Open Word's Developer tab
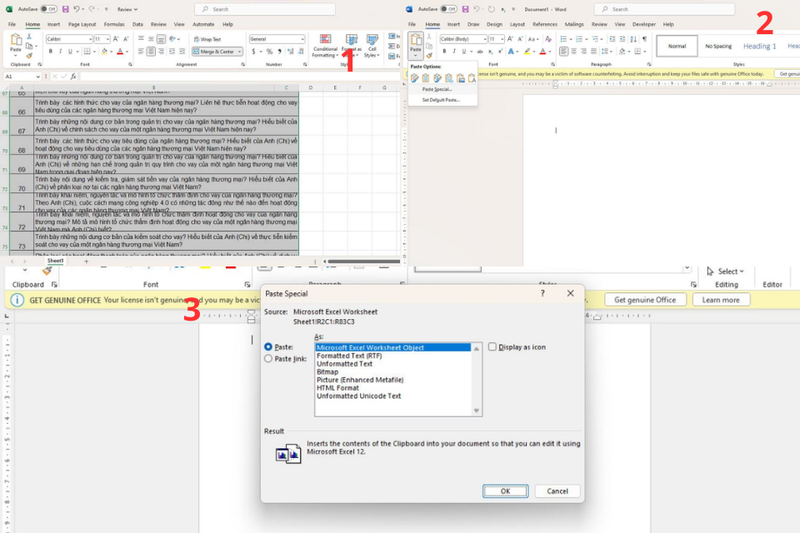The height and width of the screenshot is (533, 800). point(644,24)
